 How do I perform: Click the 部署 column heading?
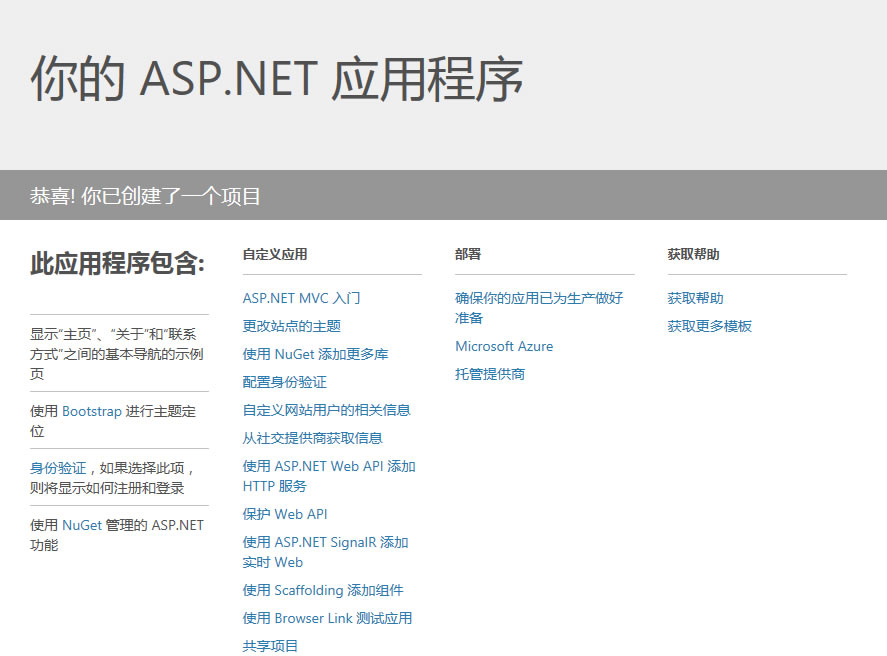coord(468,254)
